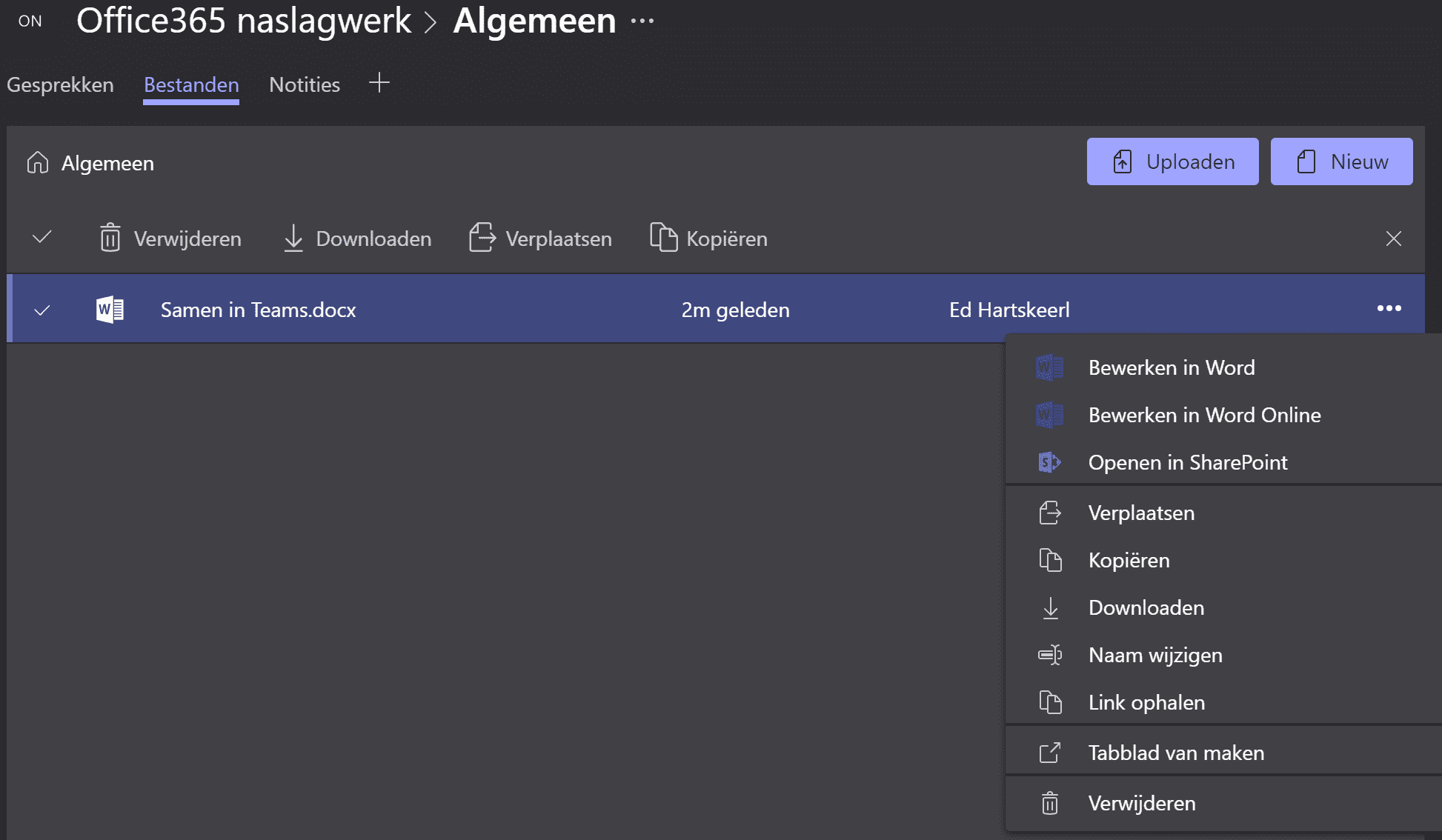Close the selection toolbar with X
The height and width of the screenshot is (840, 1442).
coord(1393,239)
